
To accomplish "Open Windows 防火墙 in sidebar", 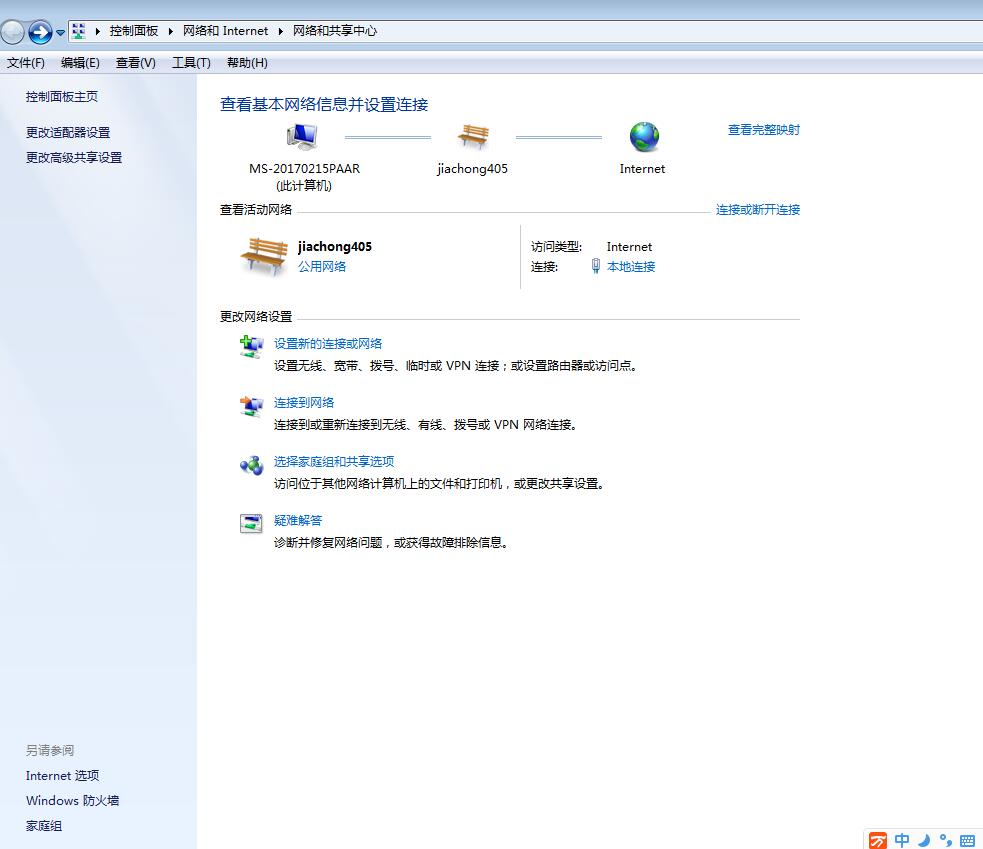I will click(x=72, y=801).
